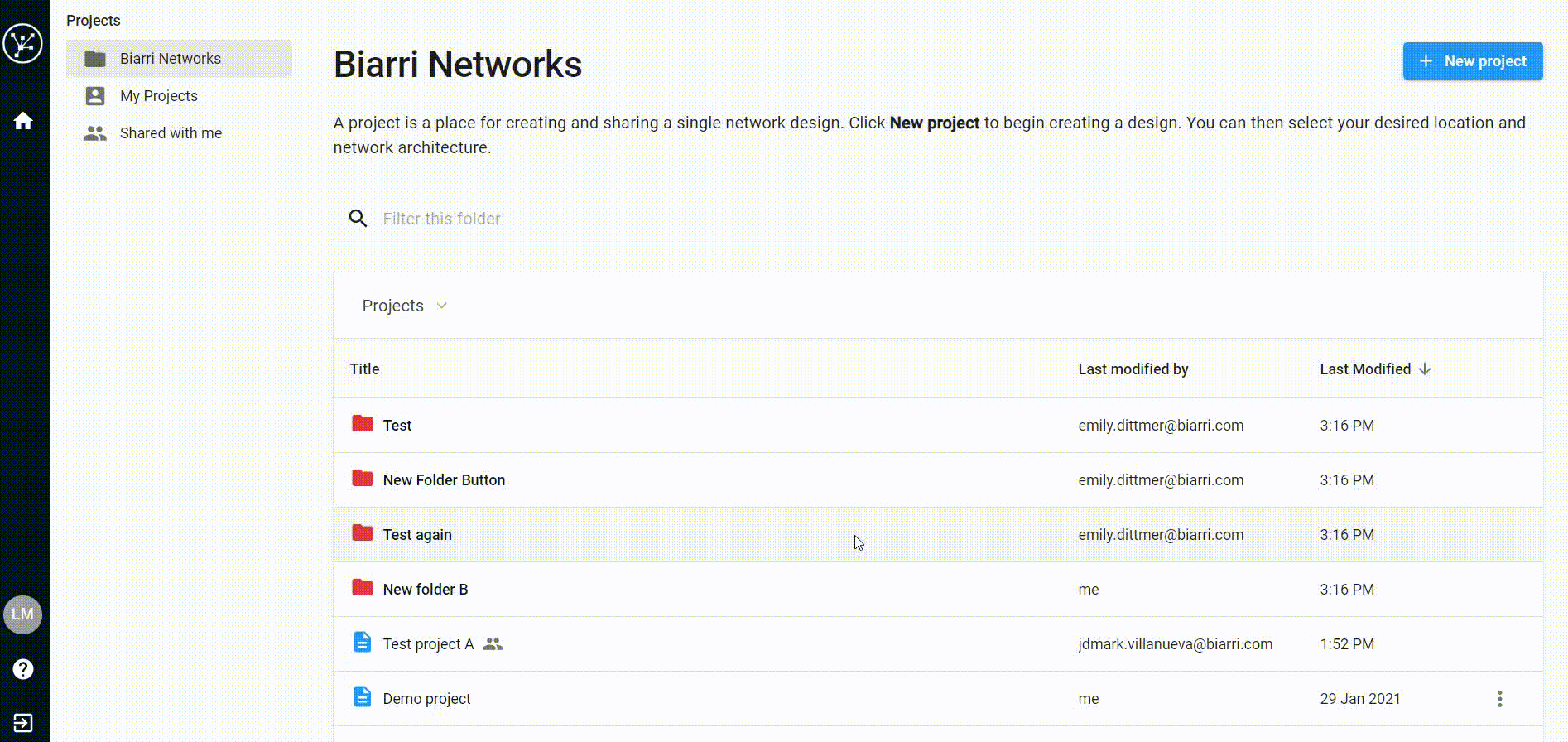The height and width of the screenshot is (742, 1568).
Task: Click the 29 Jan 2021 date
Action: click(1360, 699)
